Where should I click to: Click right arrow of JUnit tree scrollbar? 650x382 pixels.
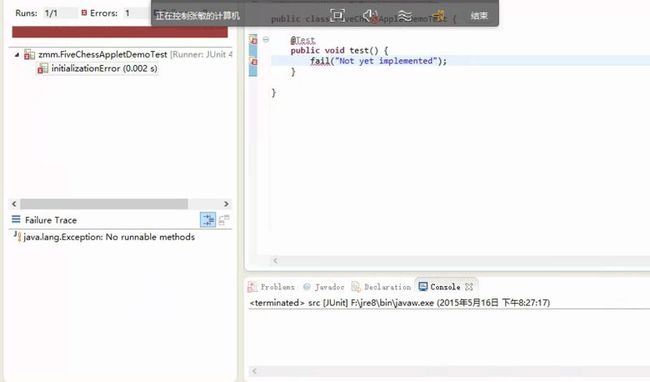(226, 204)
